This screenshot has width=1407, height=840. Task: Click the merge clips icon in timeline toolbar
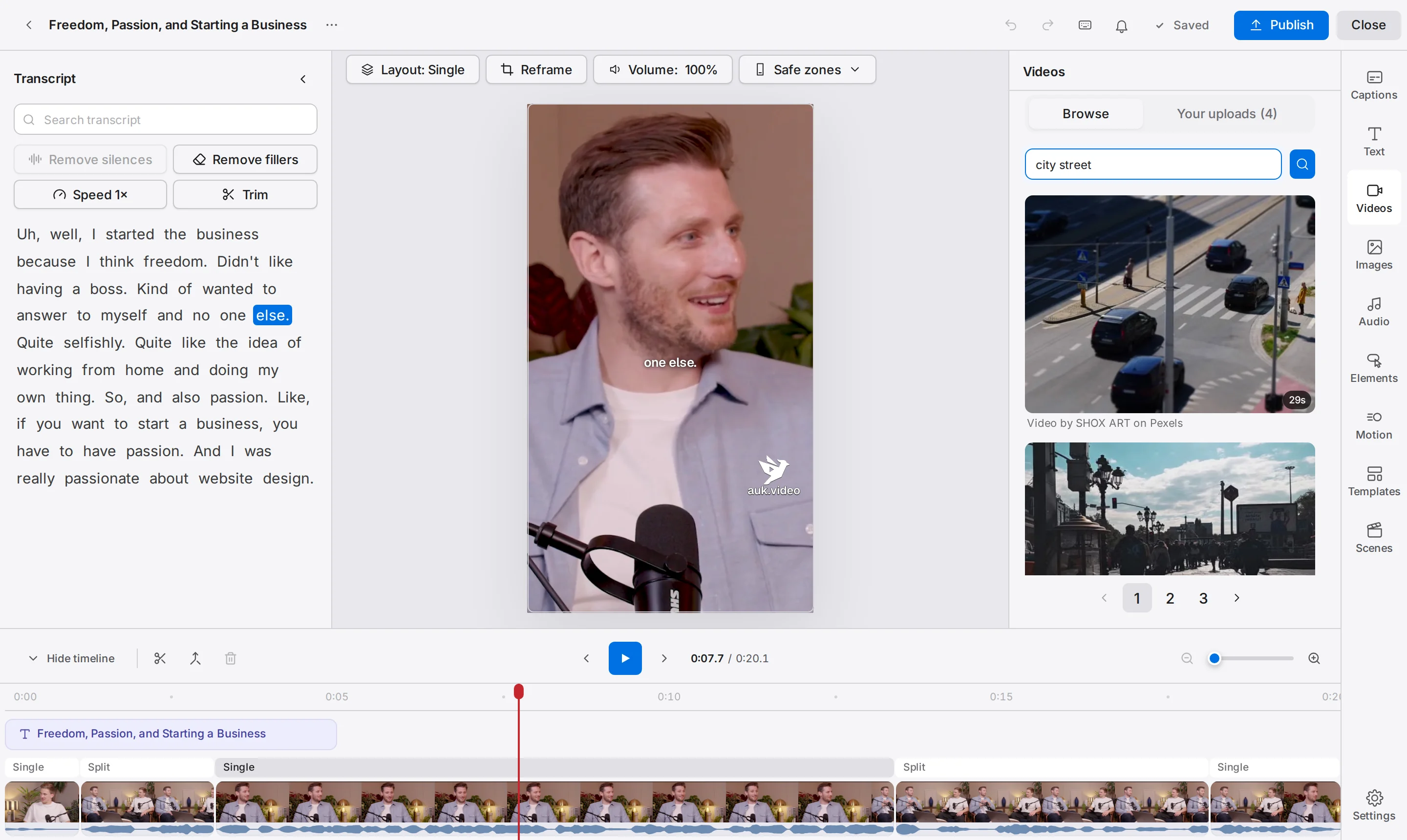195,658
